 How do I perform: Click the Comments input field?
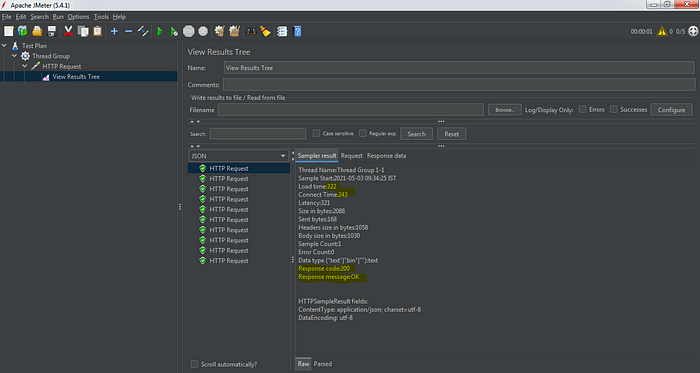click(x=459, y=85)
